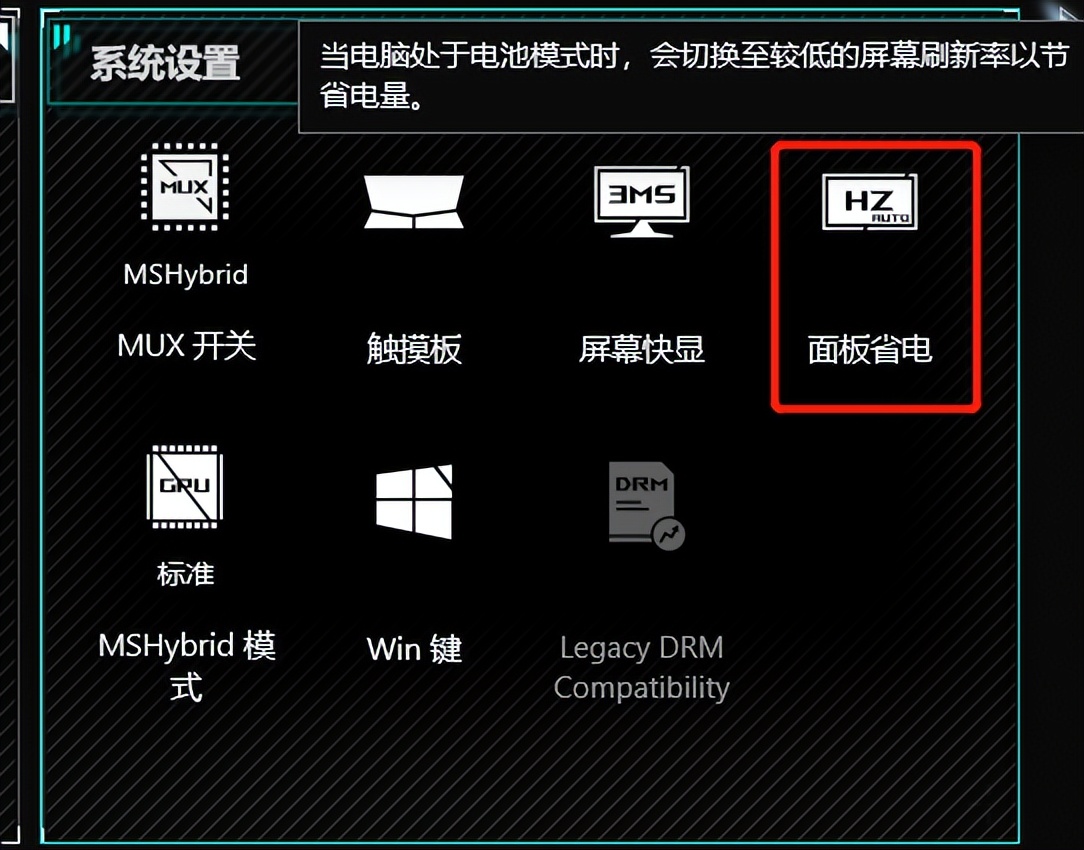Toggle the Win 键 lock label
The image size is (1084, 850).
(414, 649)
